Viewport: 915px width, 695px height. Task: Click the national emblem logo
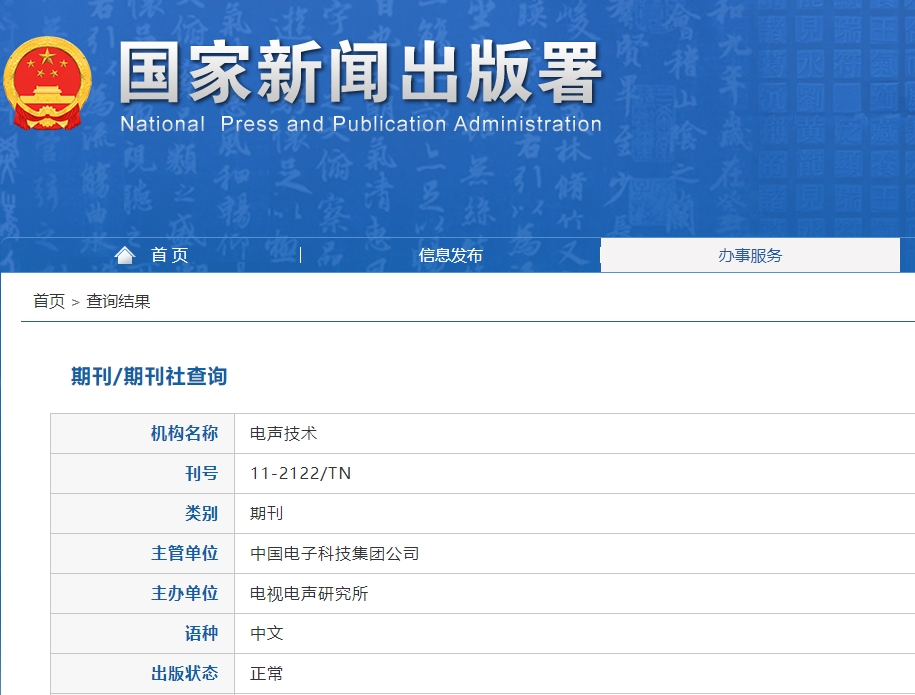(x=47, y=83)
